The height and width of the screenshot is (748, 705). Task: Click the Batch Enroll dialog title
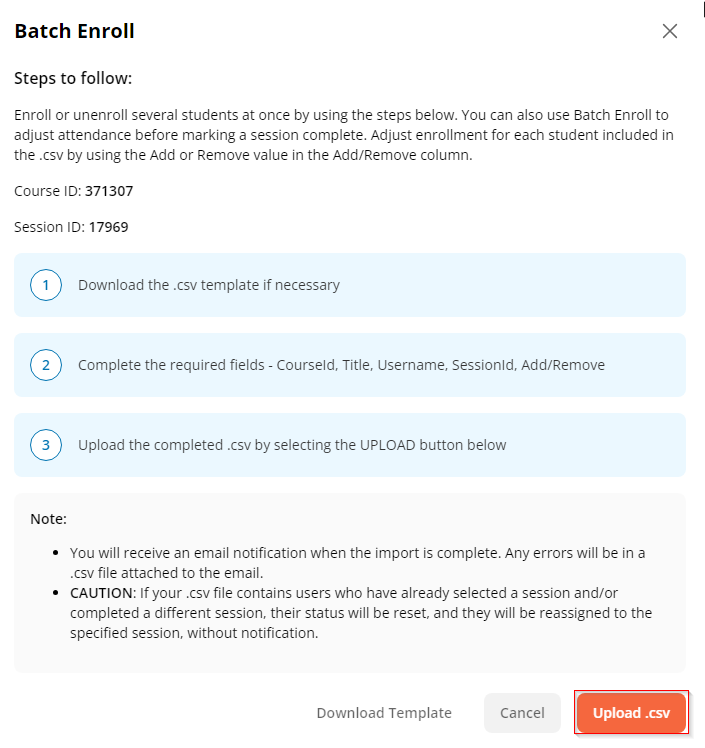(74, 31)
